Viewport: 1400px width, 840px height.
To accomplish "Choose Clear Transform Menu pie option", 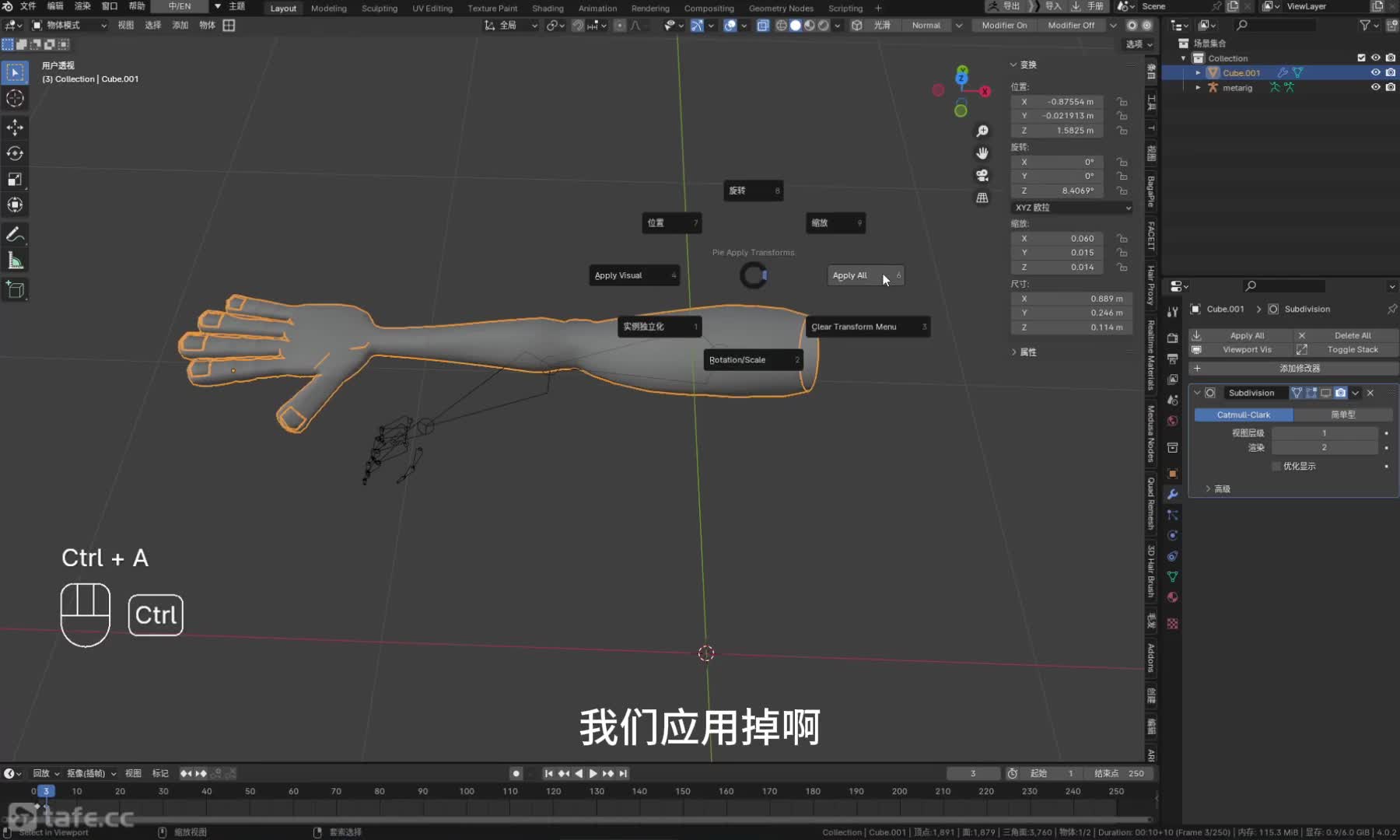I will [868, 327].
